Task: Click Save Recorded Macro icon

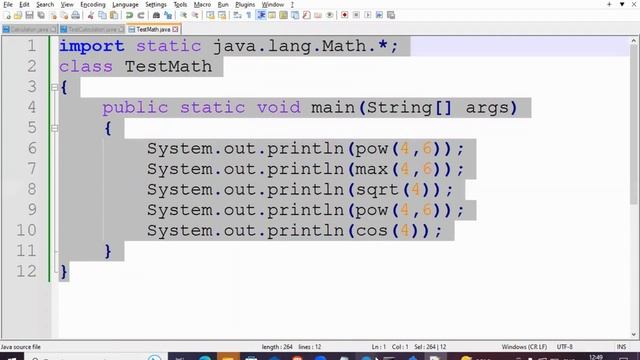Action: click(x=391, y=15)
